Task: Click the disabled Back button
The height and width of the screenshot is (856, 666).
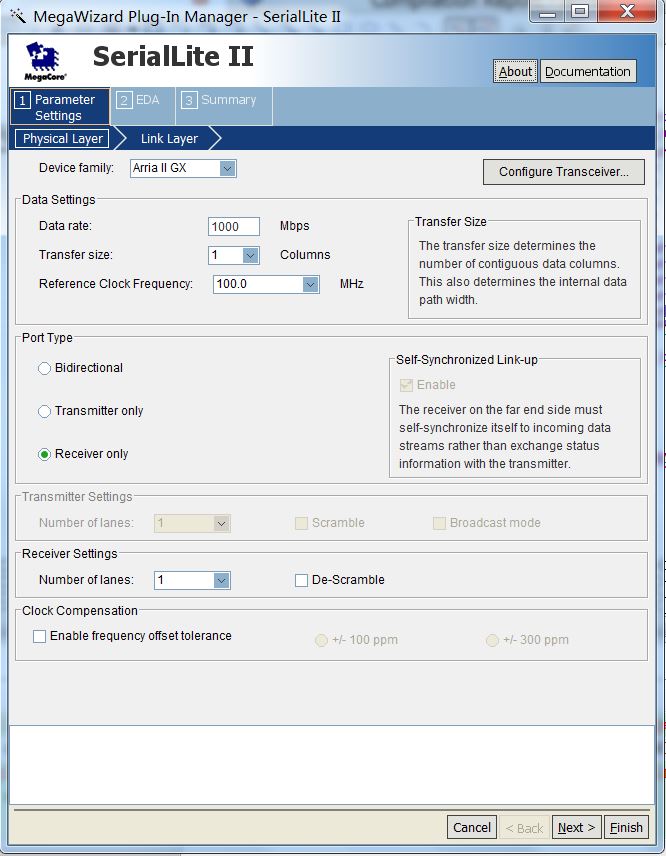Action: tap(524, 828)
